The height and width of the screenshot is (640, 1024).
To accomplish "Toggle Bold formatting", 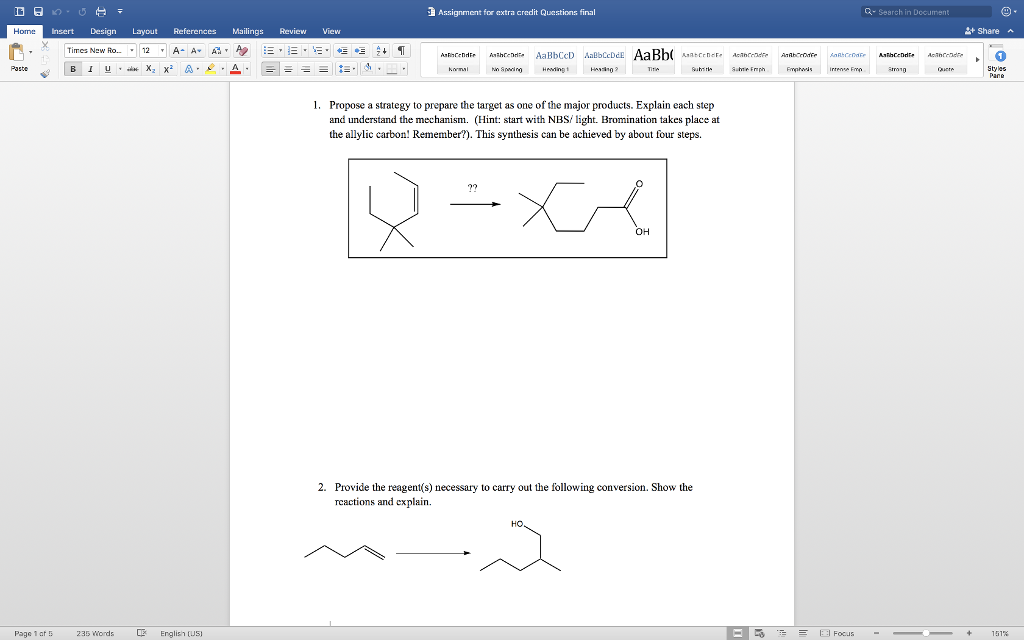I will point(74,69).
